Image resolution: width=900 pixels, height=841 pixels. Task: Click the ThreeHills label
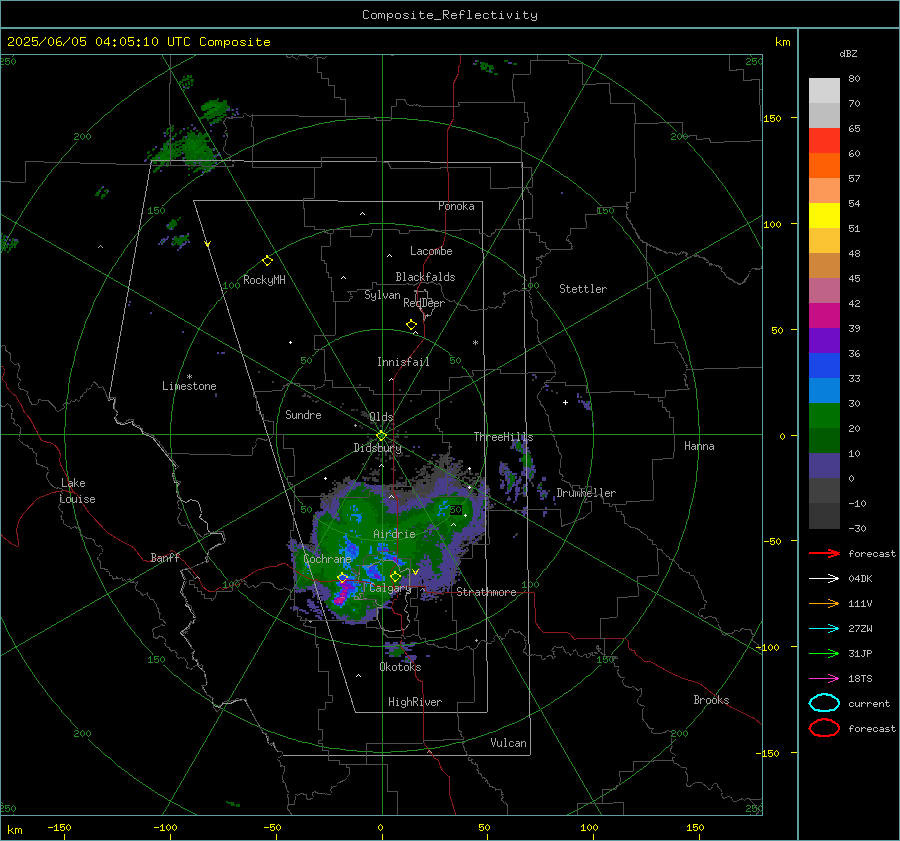point(503,437)
